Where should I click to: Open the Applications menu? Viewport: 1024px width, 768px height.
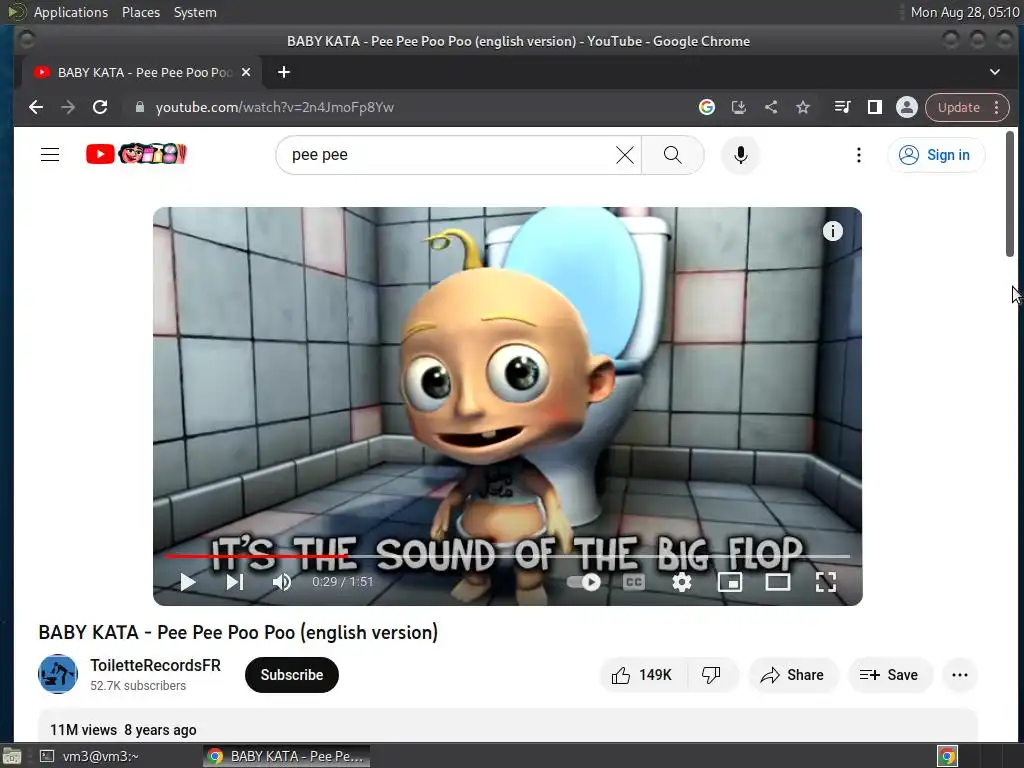tap(71, 12)
